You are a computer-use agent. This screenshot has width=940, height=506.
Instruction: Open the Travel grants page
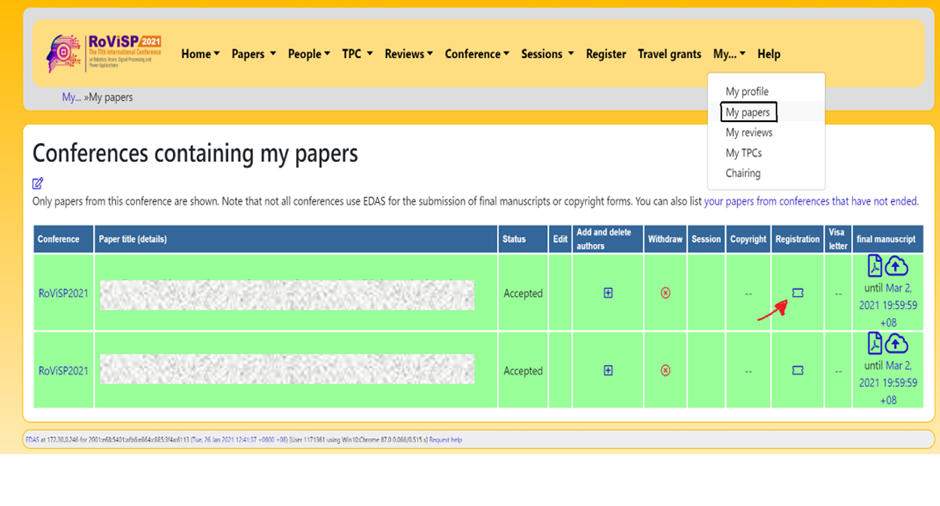(669, 54)
